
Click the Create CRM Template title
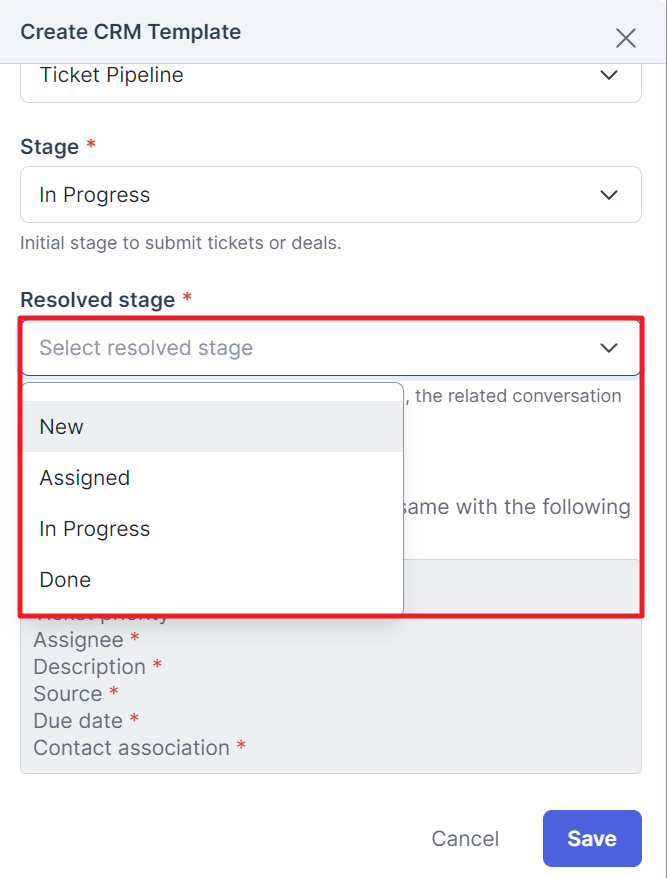130,32
